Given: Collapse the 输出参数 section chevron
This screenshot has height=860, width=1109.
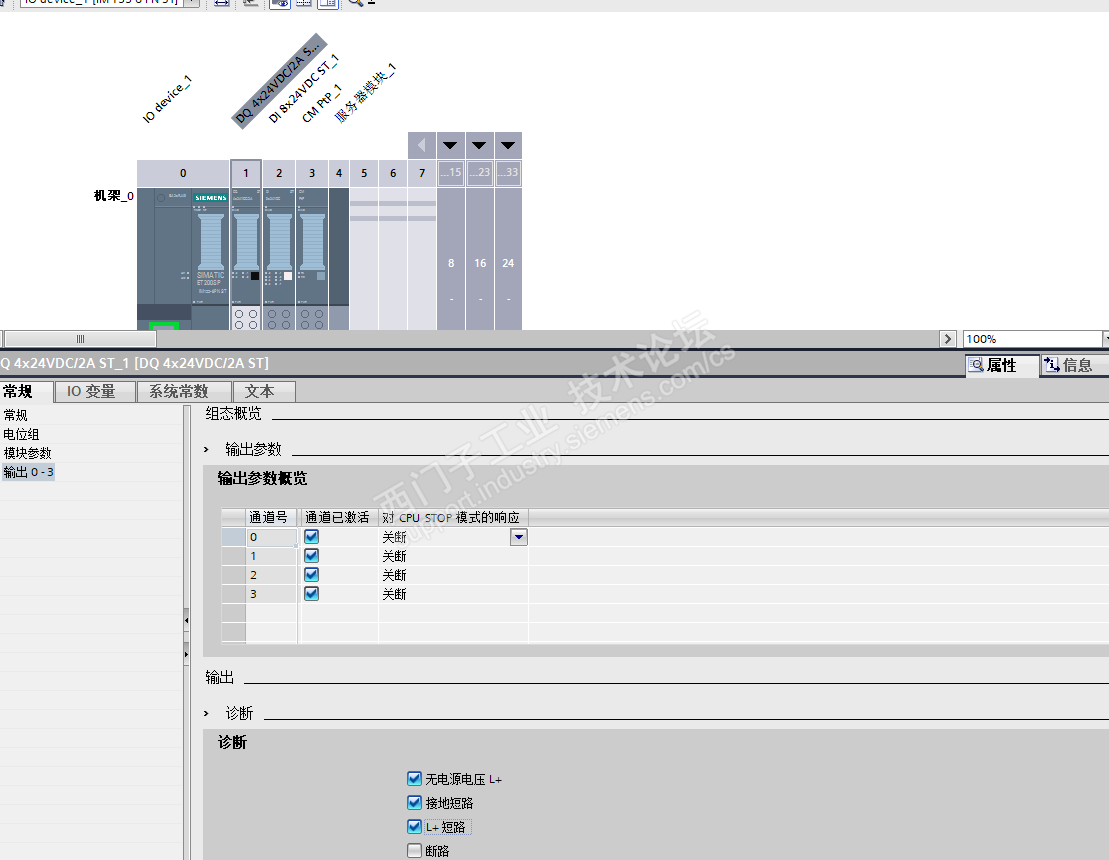Looking at the screenshot, I should 207,449.
